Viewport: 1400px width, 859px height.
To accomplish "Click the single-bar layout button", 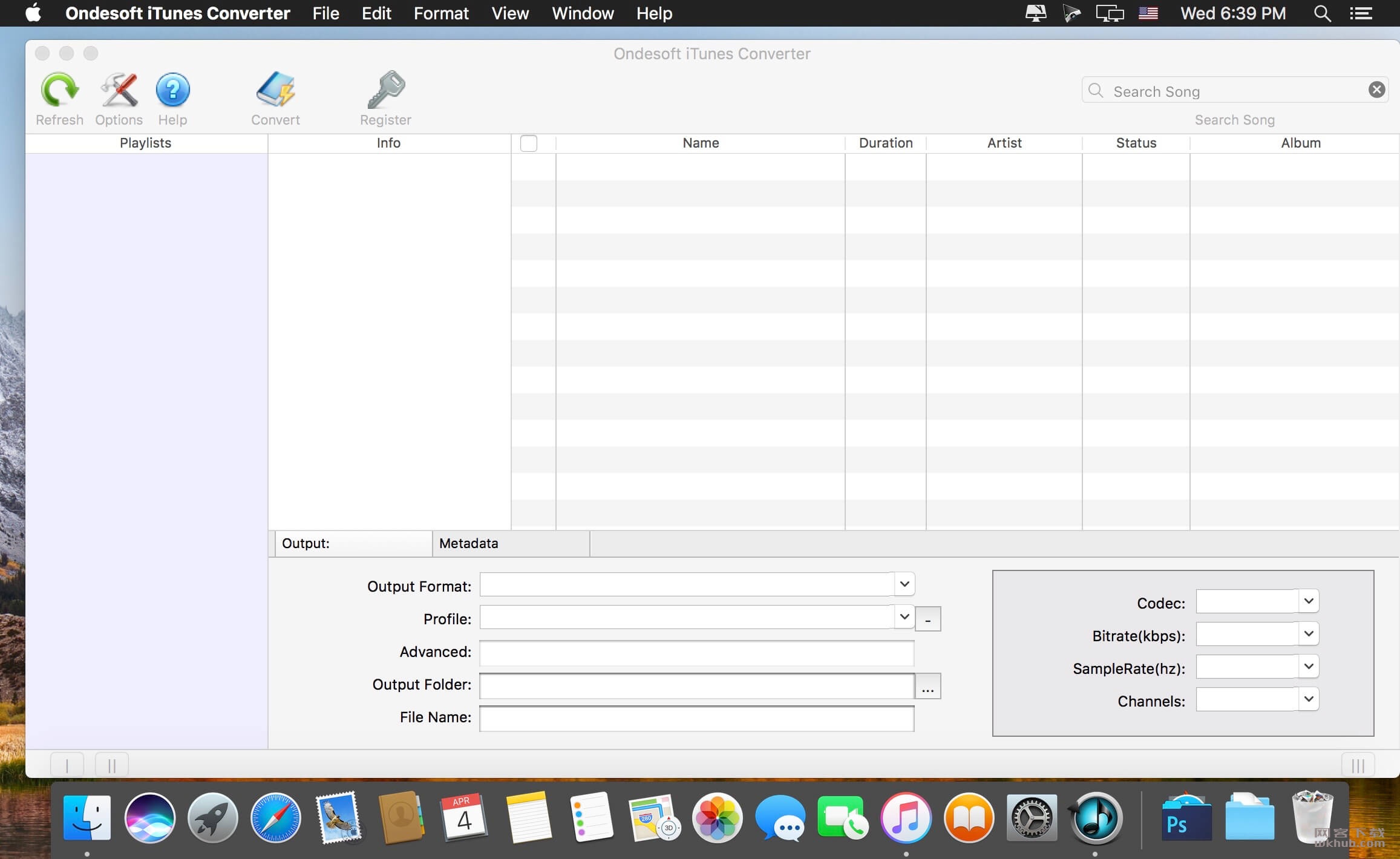I will 67,765.
